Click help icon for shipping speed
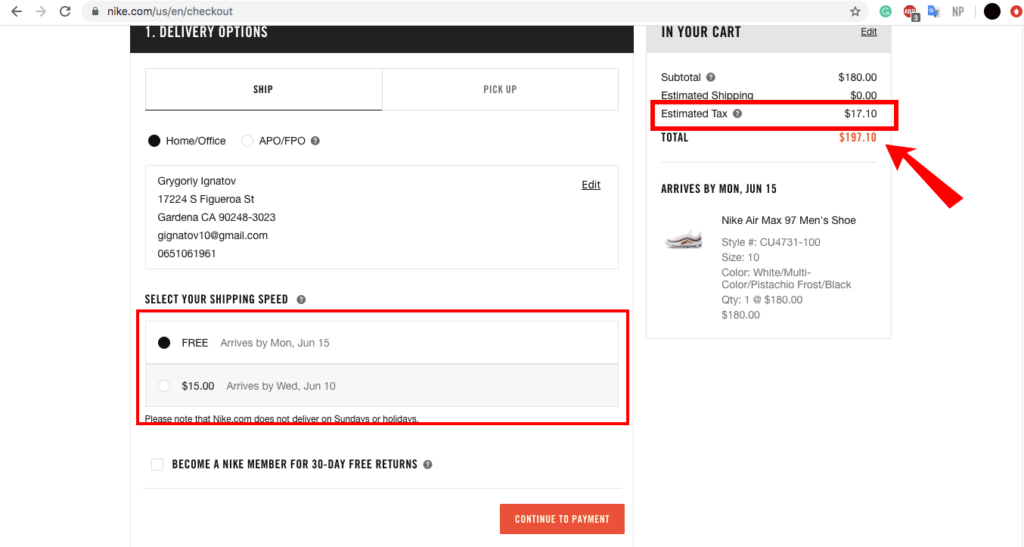The image size is (1024, 547). (301, 300)
